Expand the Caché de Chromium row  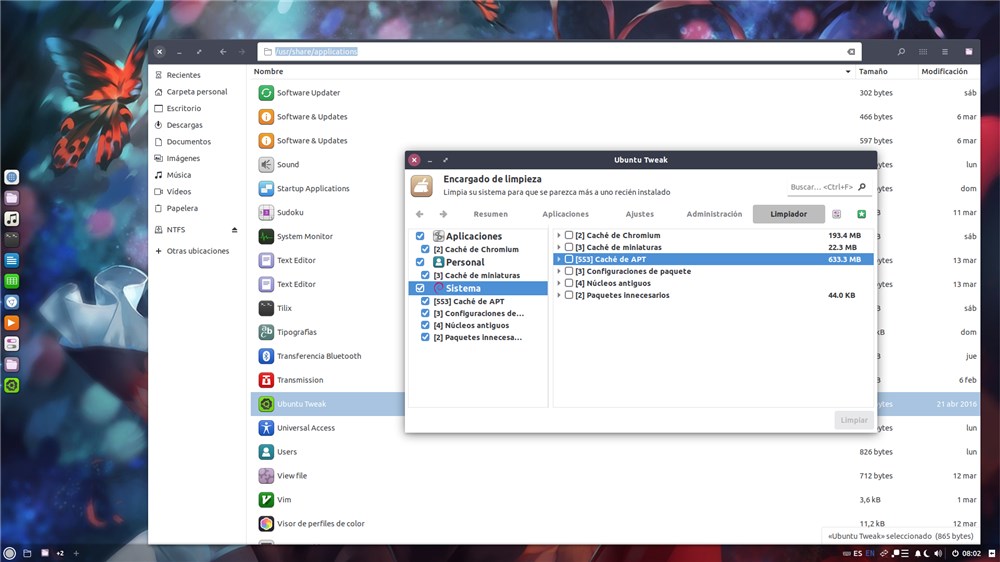coord(559,235)
